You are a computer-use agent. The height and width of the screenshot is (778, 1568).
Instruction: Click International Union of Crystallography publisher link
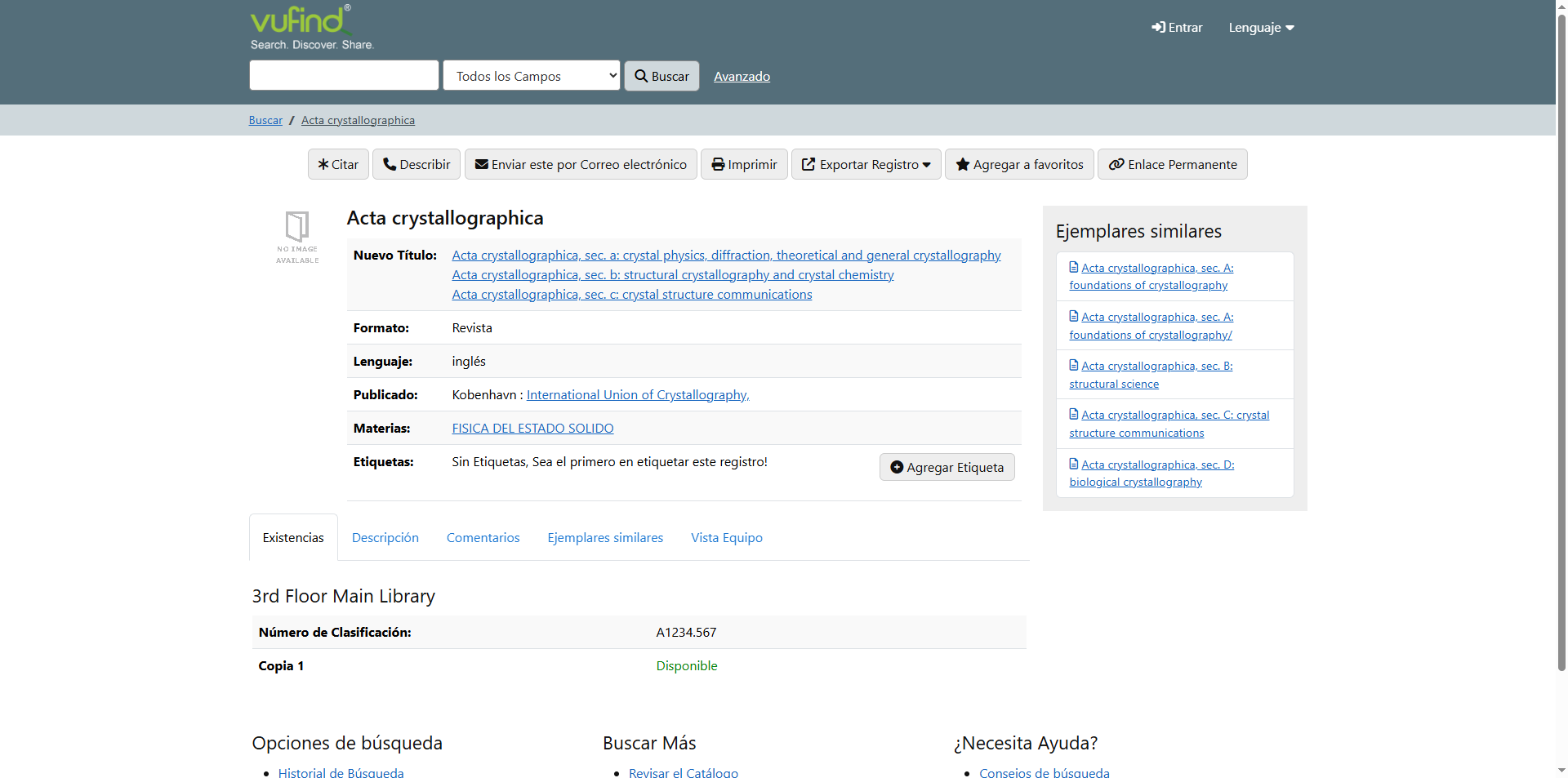638,395
